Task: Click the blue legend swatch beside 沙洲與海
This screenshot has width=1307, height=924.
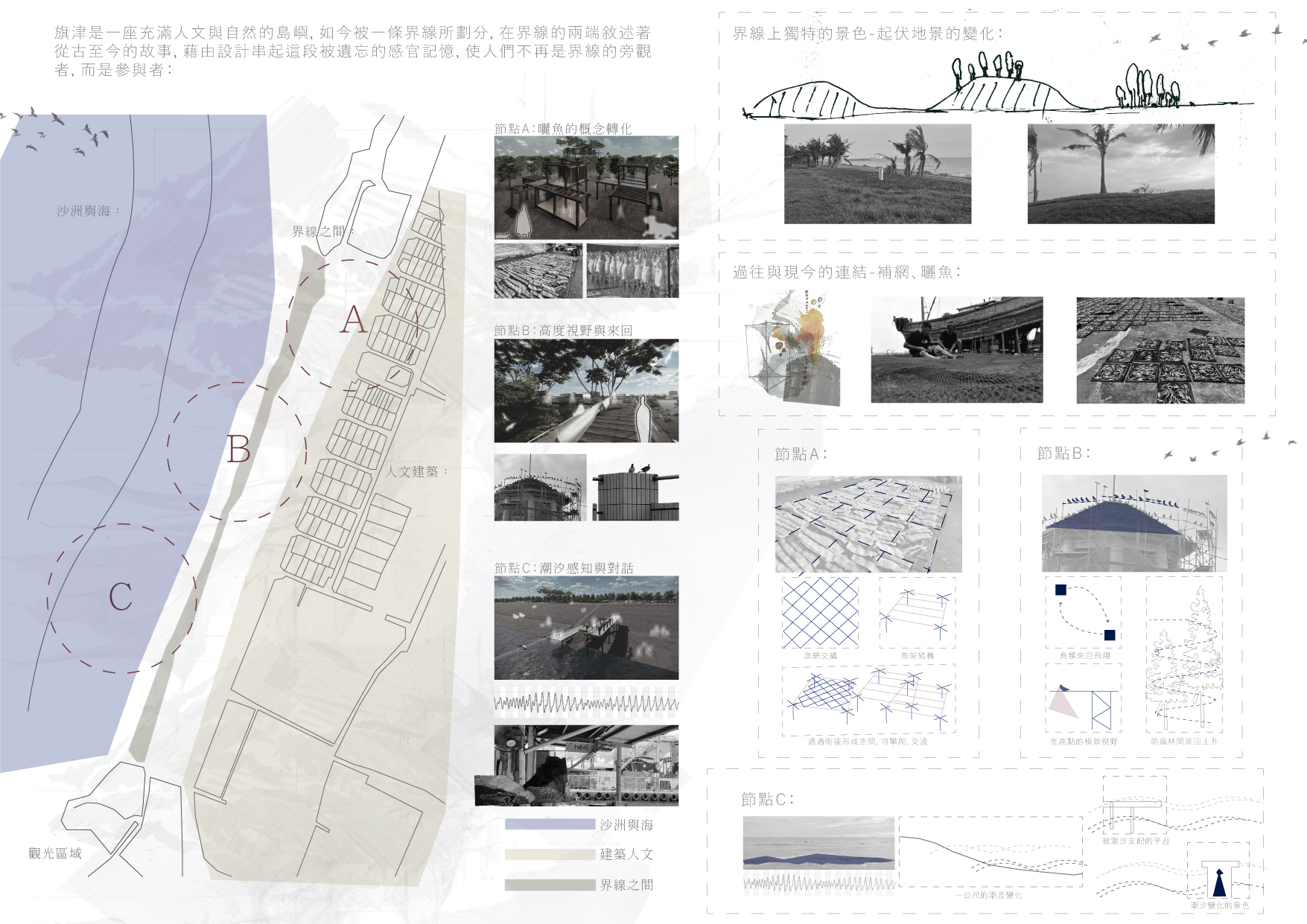Action: pyautogui.click(x=550, y=824)
